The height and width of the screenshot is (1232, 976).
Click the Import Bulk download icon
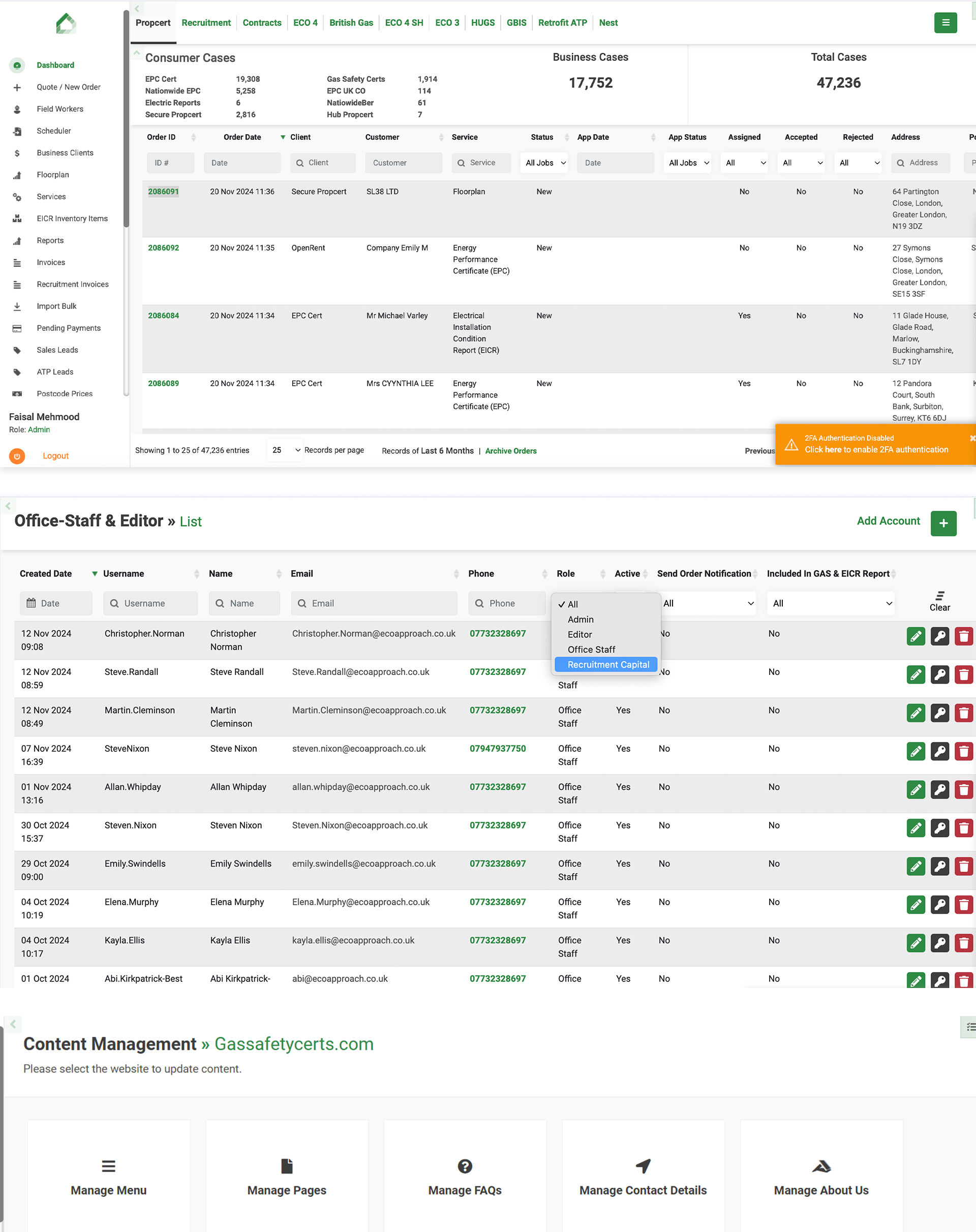(x=17, y=306)
